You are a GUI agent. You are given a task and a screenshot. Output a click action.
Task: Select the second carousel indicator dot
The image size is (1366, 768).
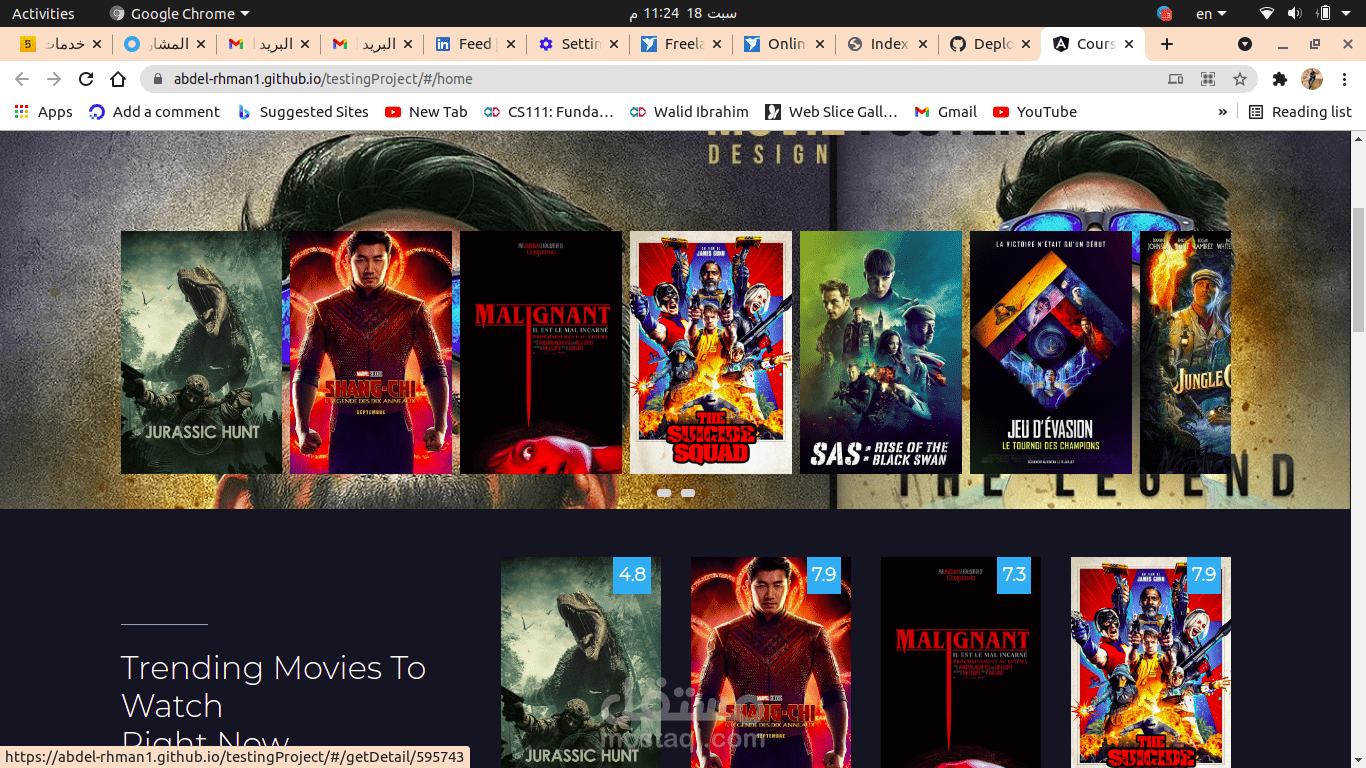pos(688,493)
